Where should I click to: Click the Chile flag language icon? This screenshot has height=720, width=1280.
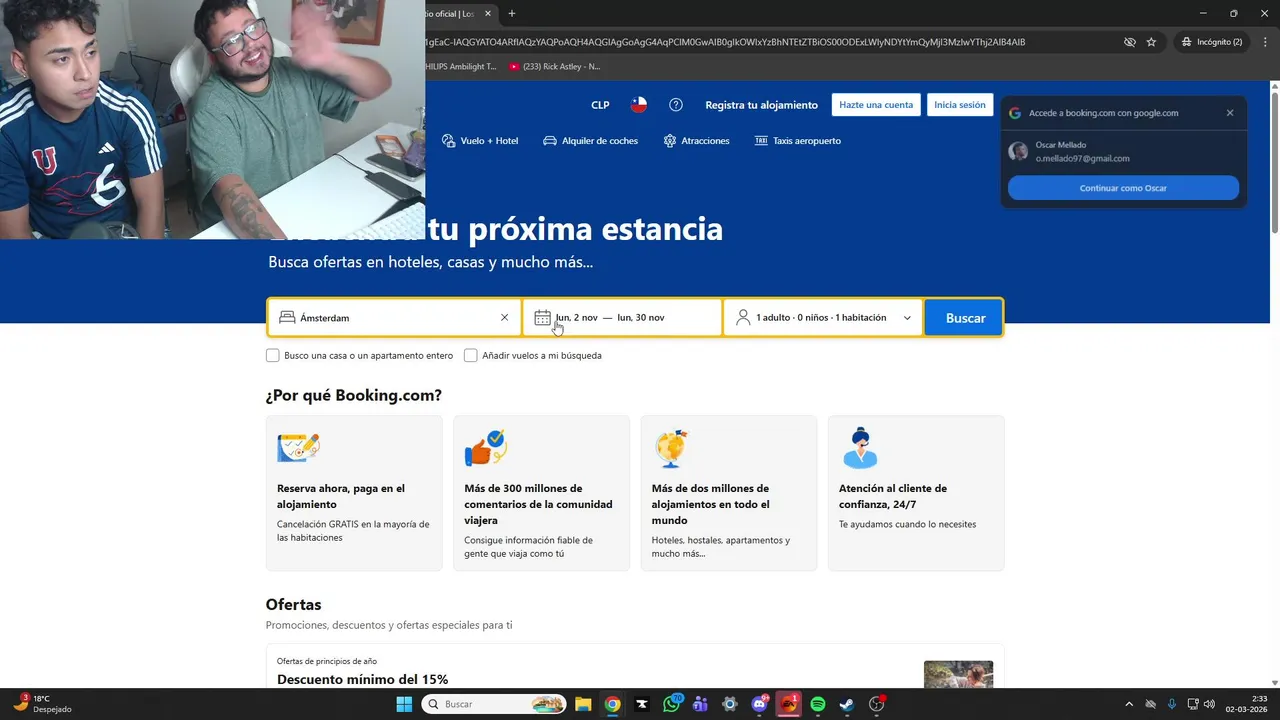coord(639,105)
